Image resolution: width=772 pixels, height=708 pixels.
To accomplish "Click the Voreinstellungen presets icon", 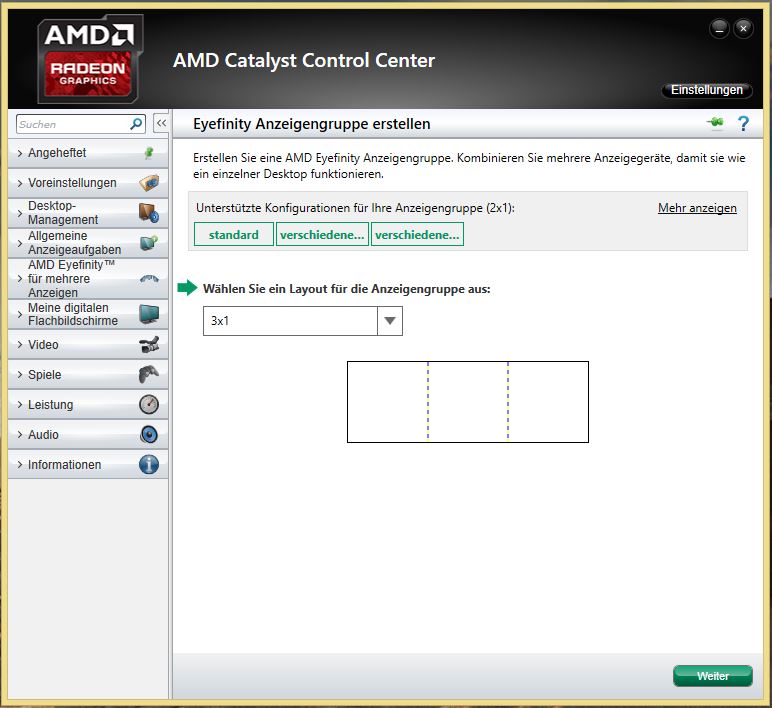I will click(149, 183).
